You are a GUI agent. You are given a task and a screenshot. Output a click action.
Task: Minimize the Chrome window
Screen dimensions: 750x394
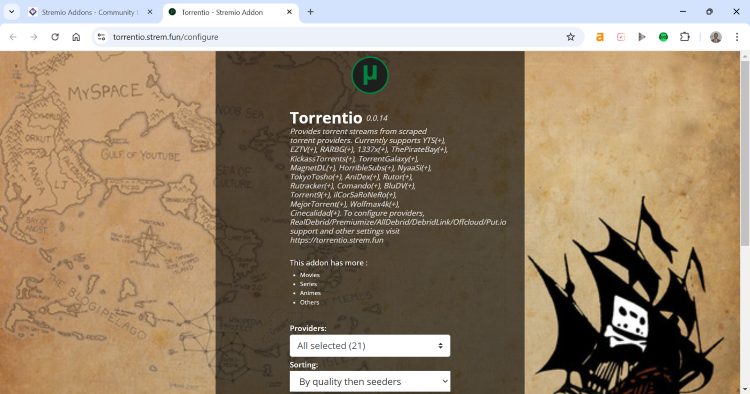pos(683,12)
